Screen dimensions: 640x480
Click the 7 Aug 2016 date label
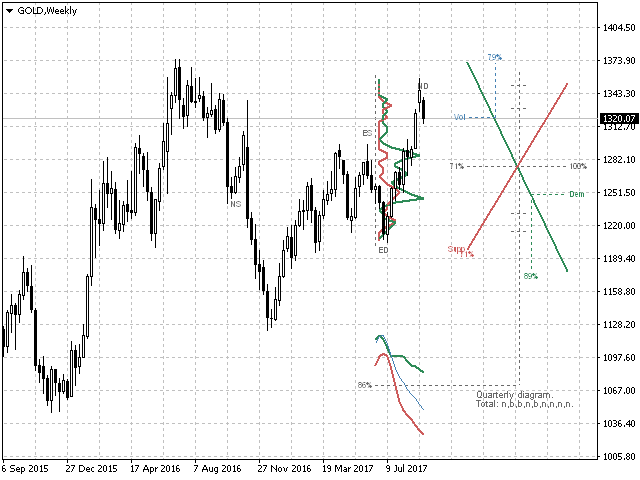[x=218, y=469]
